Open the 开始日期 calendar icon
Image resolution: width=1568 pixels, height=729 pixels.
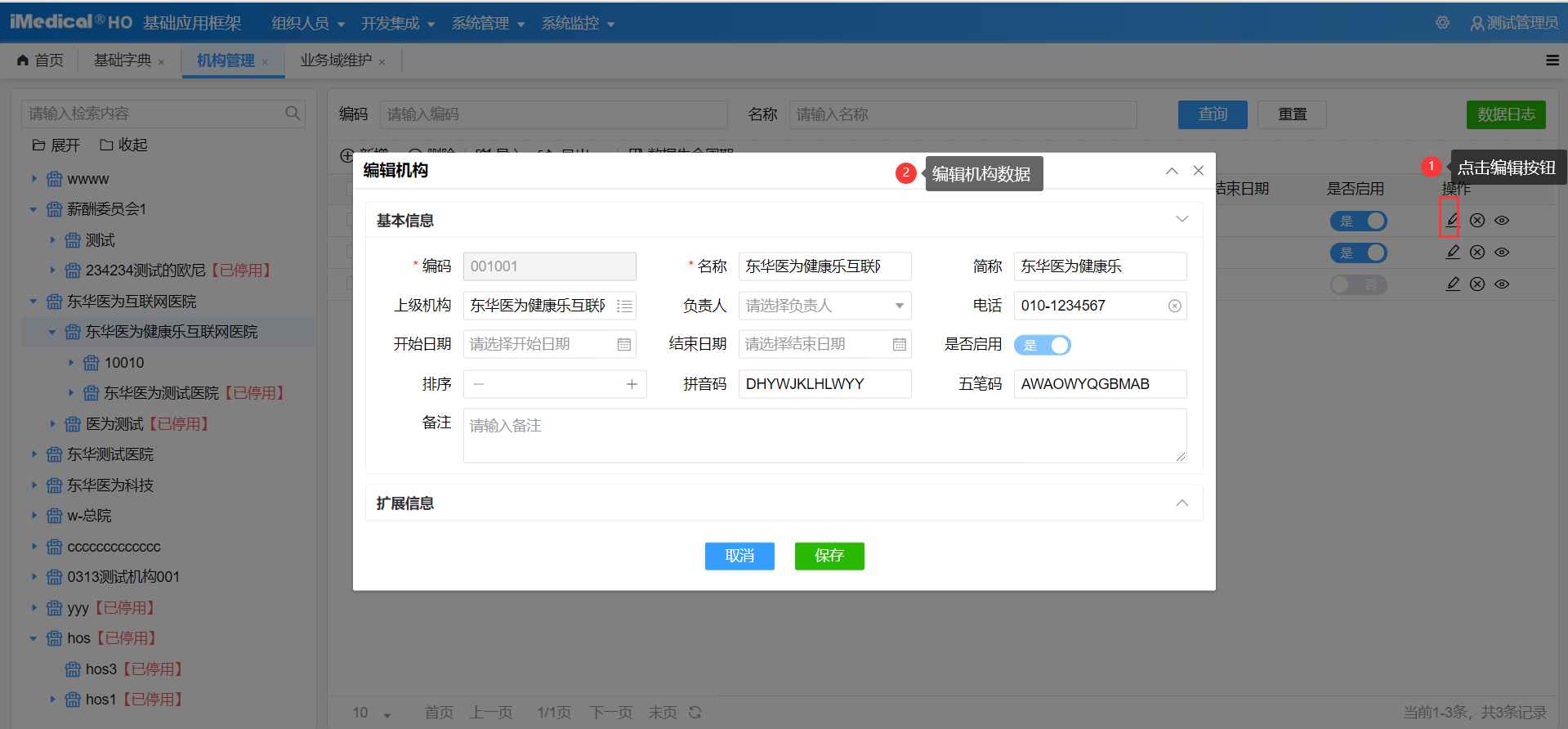[x=624, y=345]
